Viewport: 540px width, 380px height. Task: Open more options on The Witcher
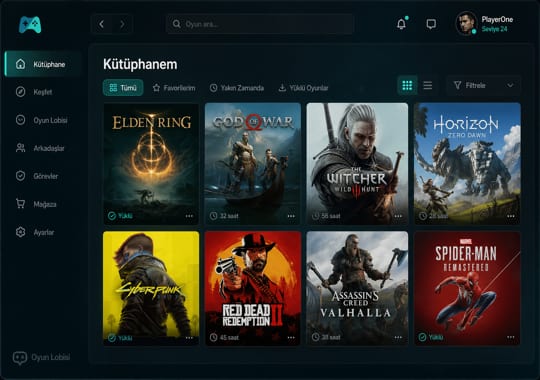(398, 216)
